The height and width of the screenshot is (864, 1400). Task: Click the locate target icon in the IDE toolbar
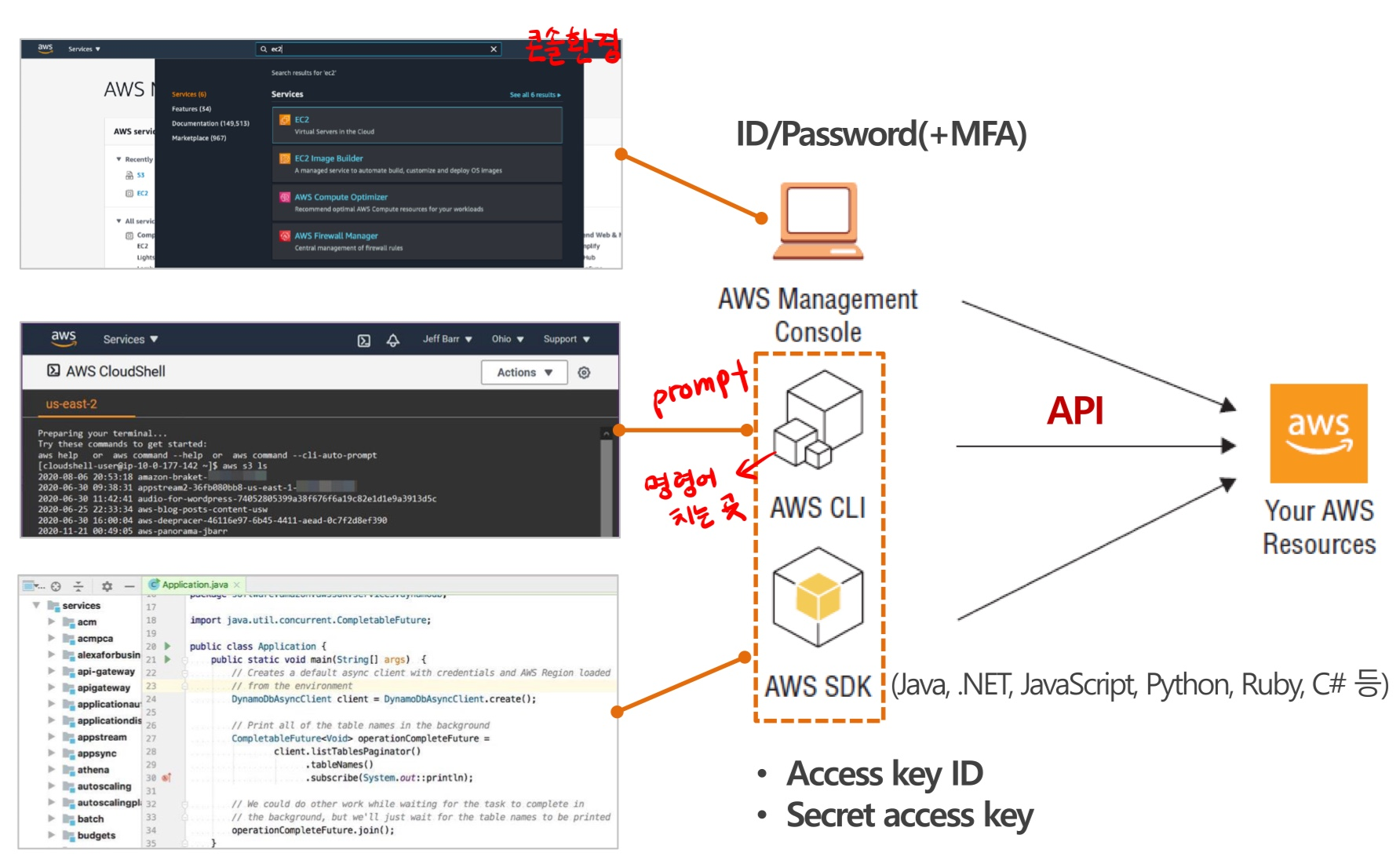point(56,586)
